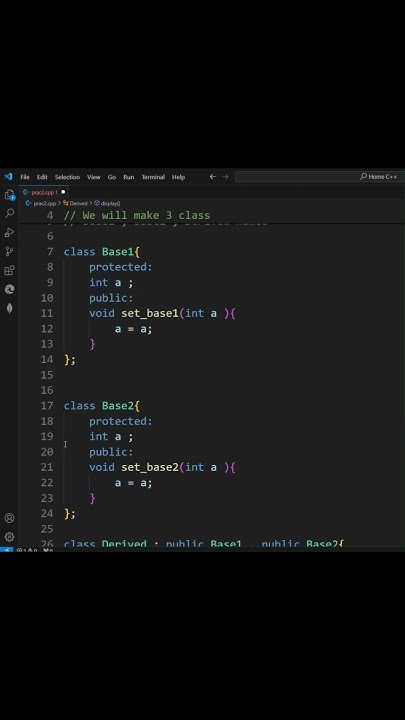The image size is (405, 720).
Task: Open the Go menu
Action: (112, 177)
